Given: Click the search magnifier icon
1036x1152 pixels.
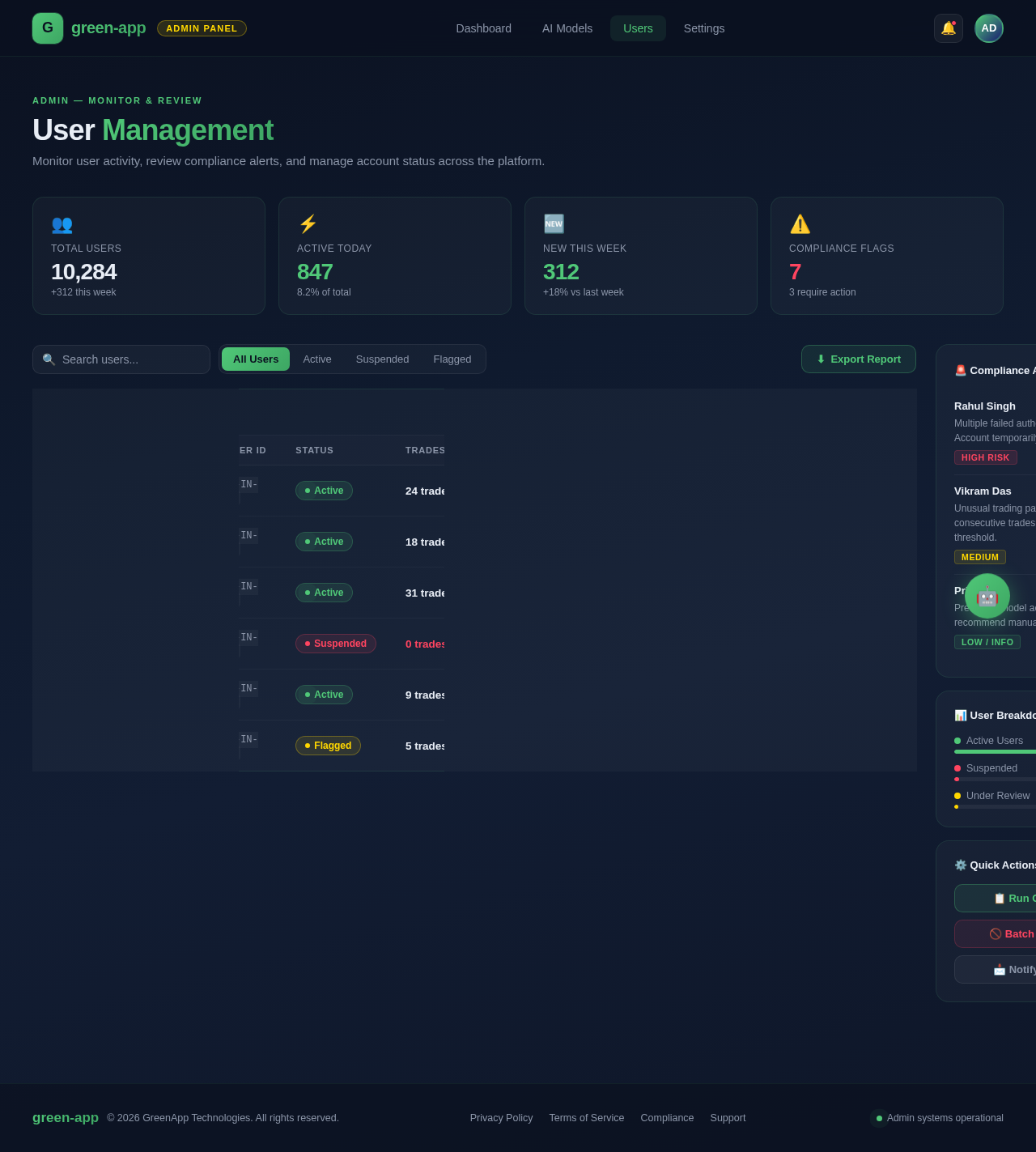Looking at the screenshot, I should [49, 359].
